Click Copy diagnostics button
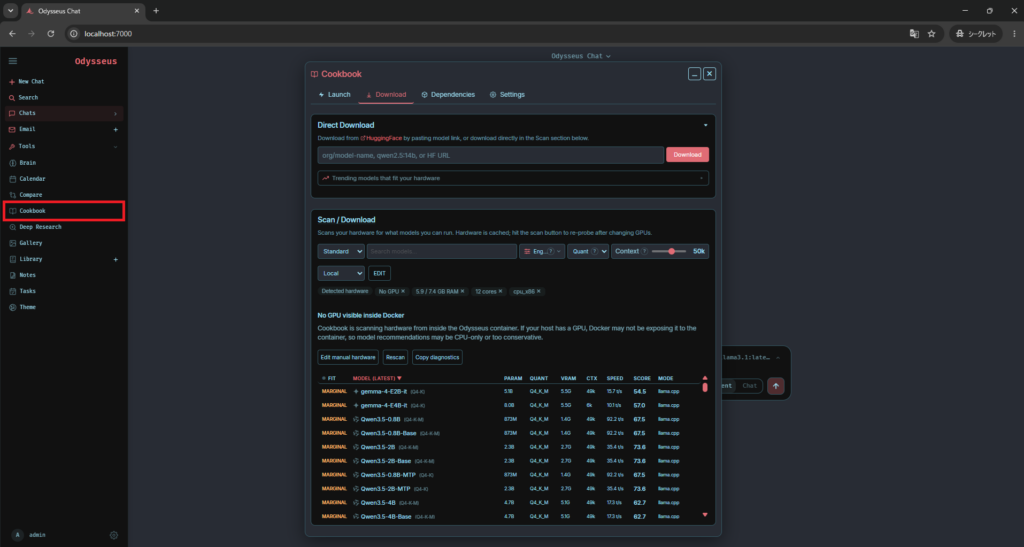The width and height of the screenshot is (1024, 547). point(437,357)
